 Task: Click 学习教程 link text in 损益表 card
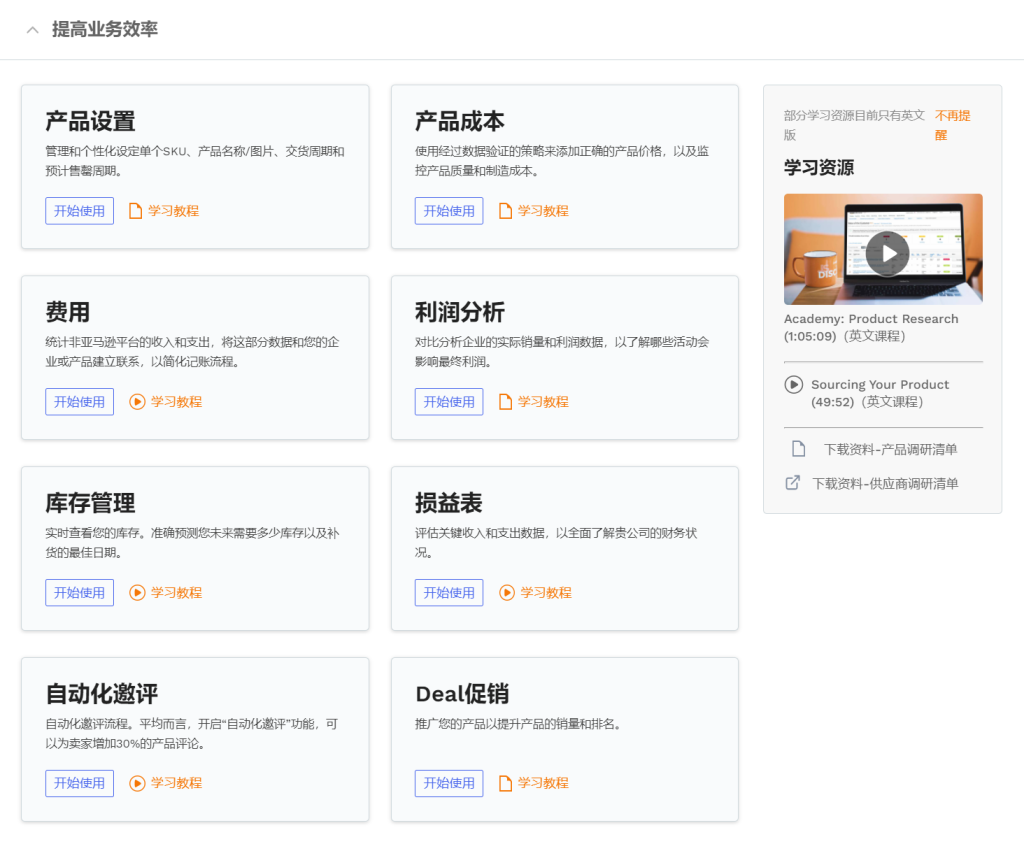click(x=546, y=592)
